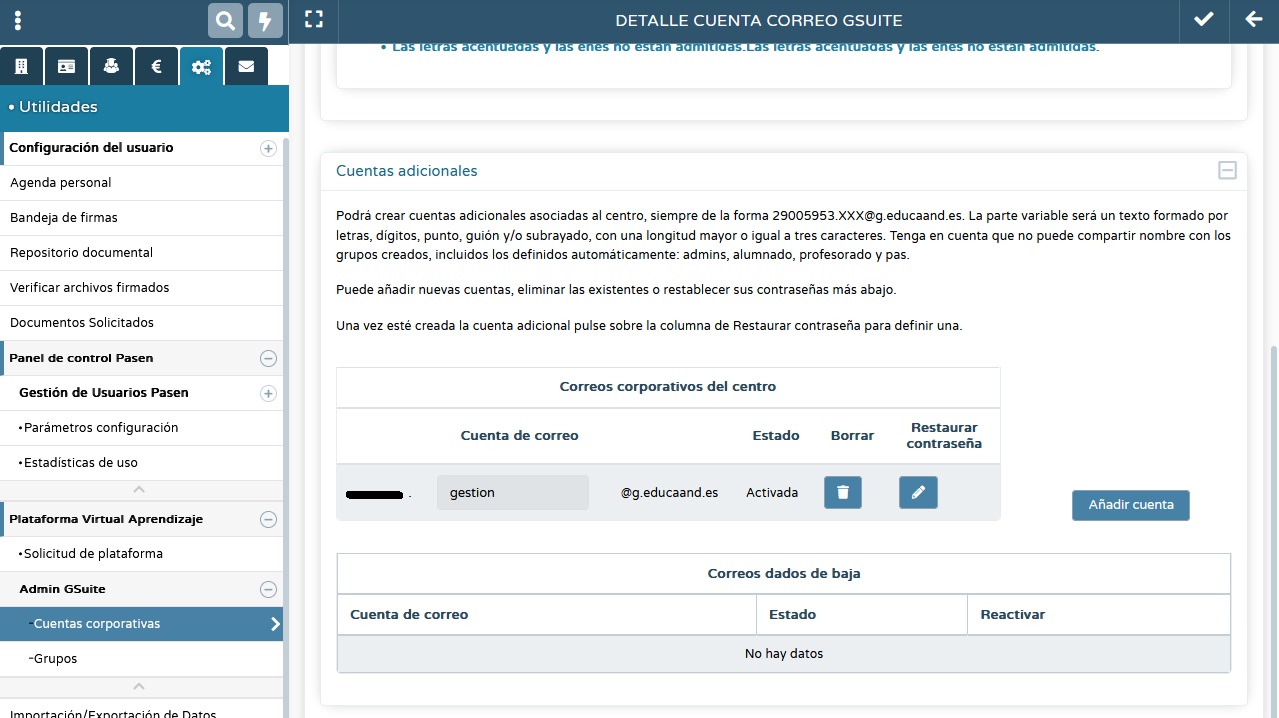This screenshot has width=1279, height=718.
Task: Collapse the Admin GSuite subsection
Action: point(268,589)
